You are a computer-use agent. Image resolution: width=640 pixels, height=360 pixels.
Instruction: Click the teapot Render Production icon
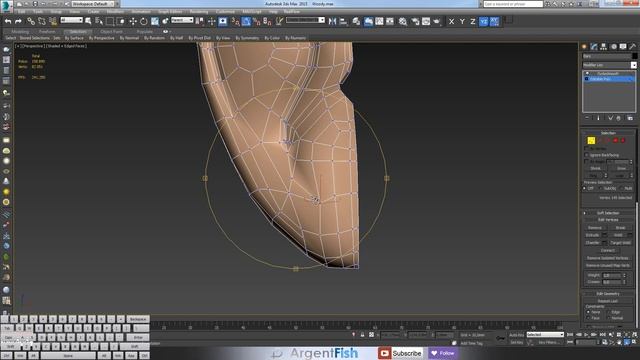click(437, 21)
